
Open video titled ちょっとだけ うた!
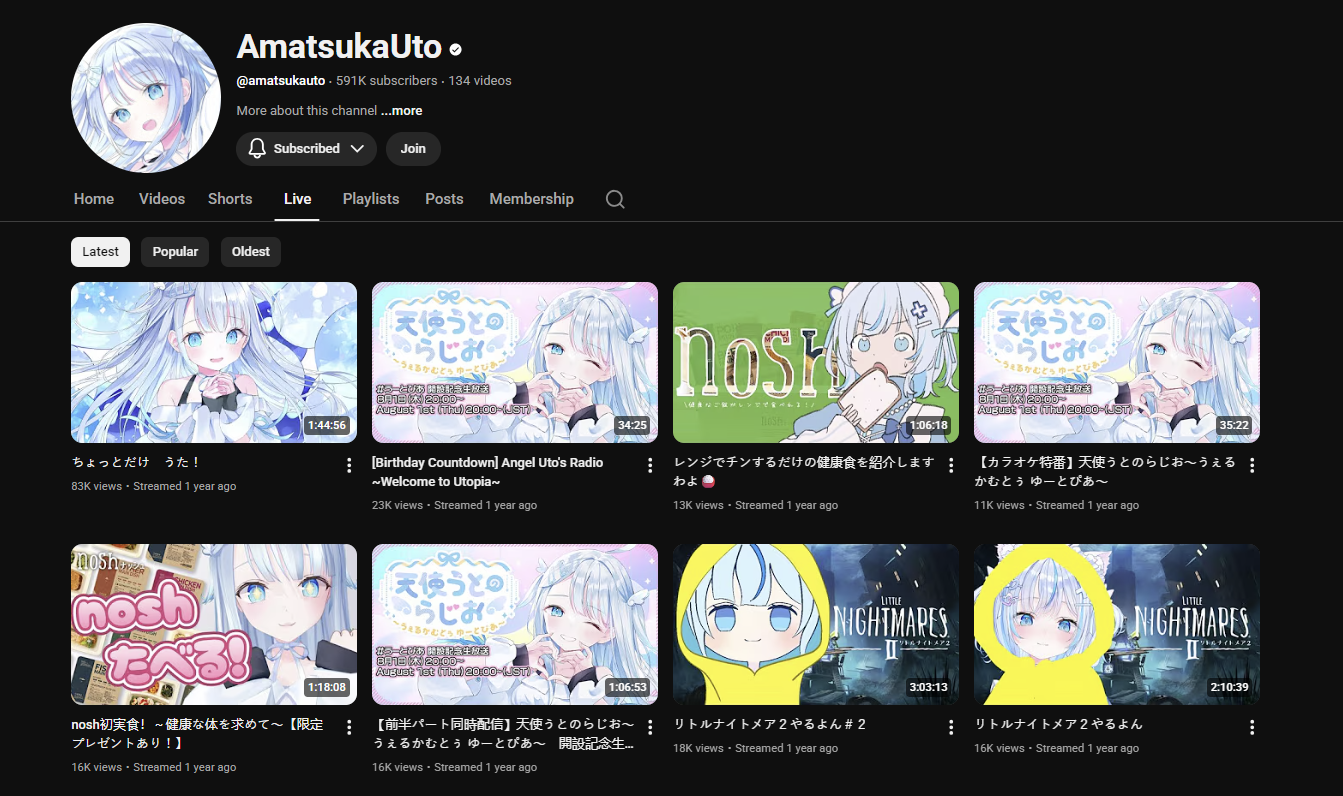137,463
